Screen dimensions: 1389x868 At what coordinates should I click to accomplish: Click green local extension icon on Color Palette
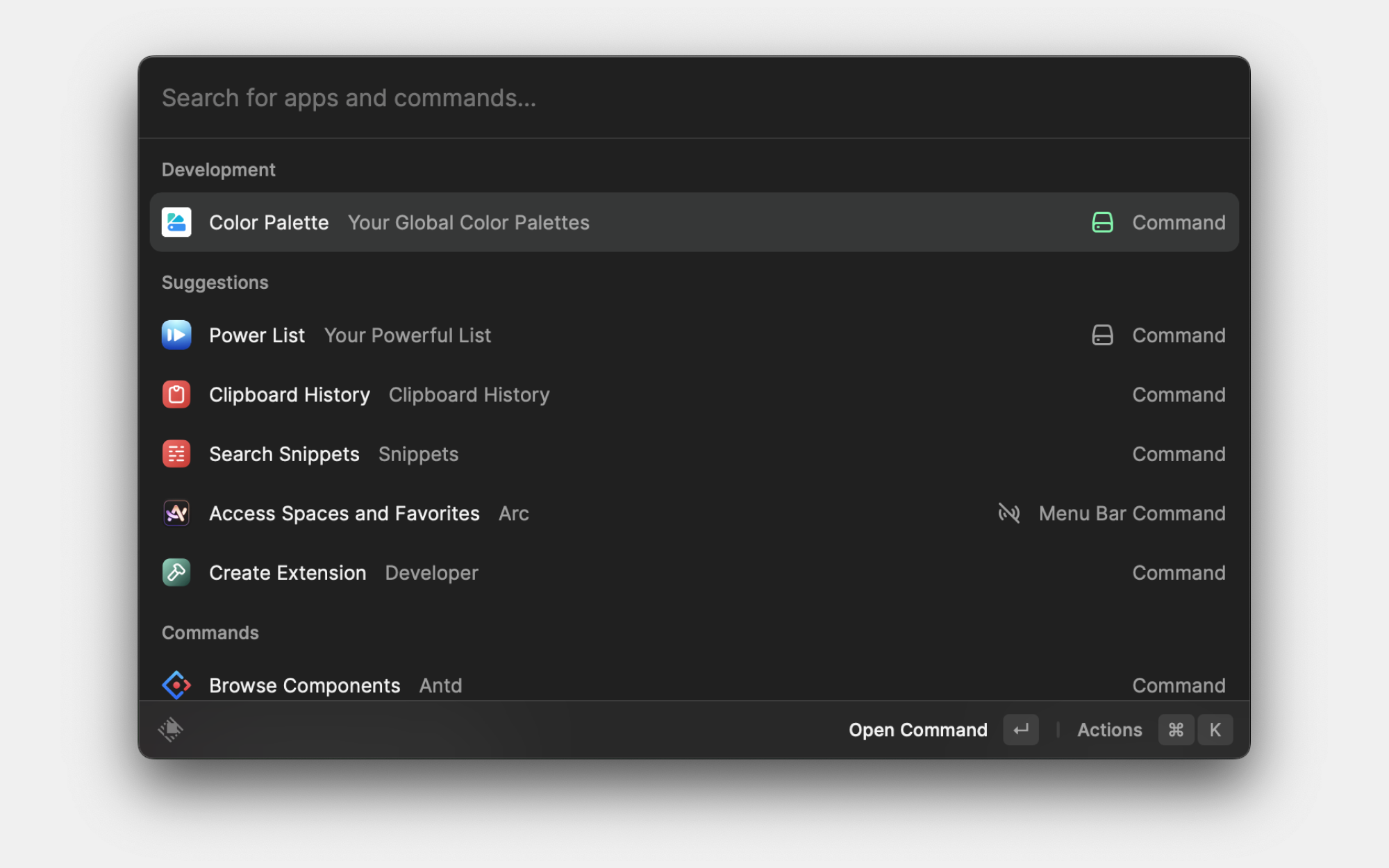pos(1102,222)
